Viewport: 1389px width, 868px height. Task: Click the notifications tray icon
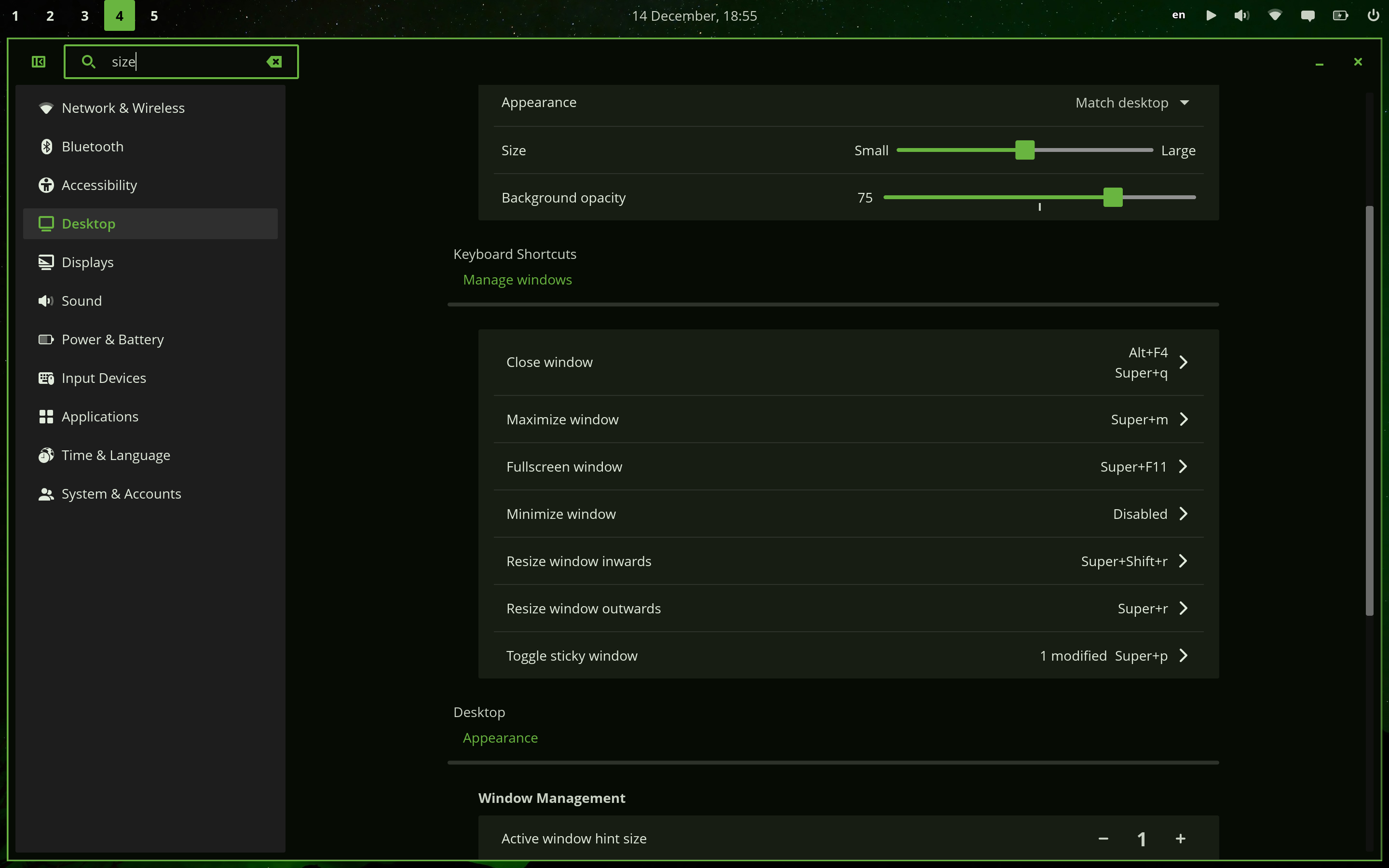1307,15
